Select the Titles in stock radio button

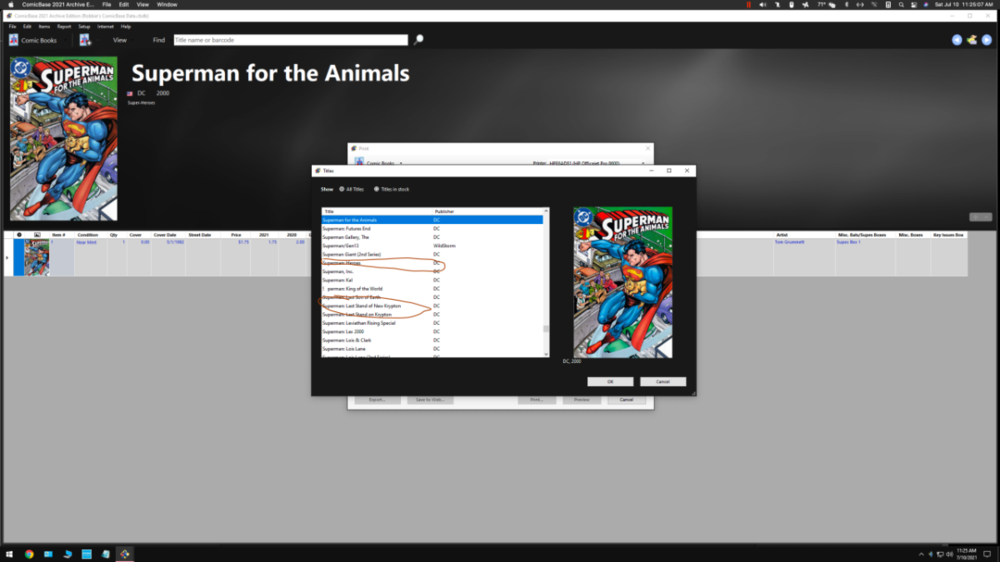[x=376, y=189]
